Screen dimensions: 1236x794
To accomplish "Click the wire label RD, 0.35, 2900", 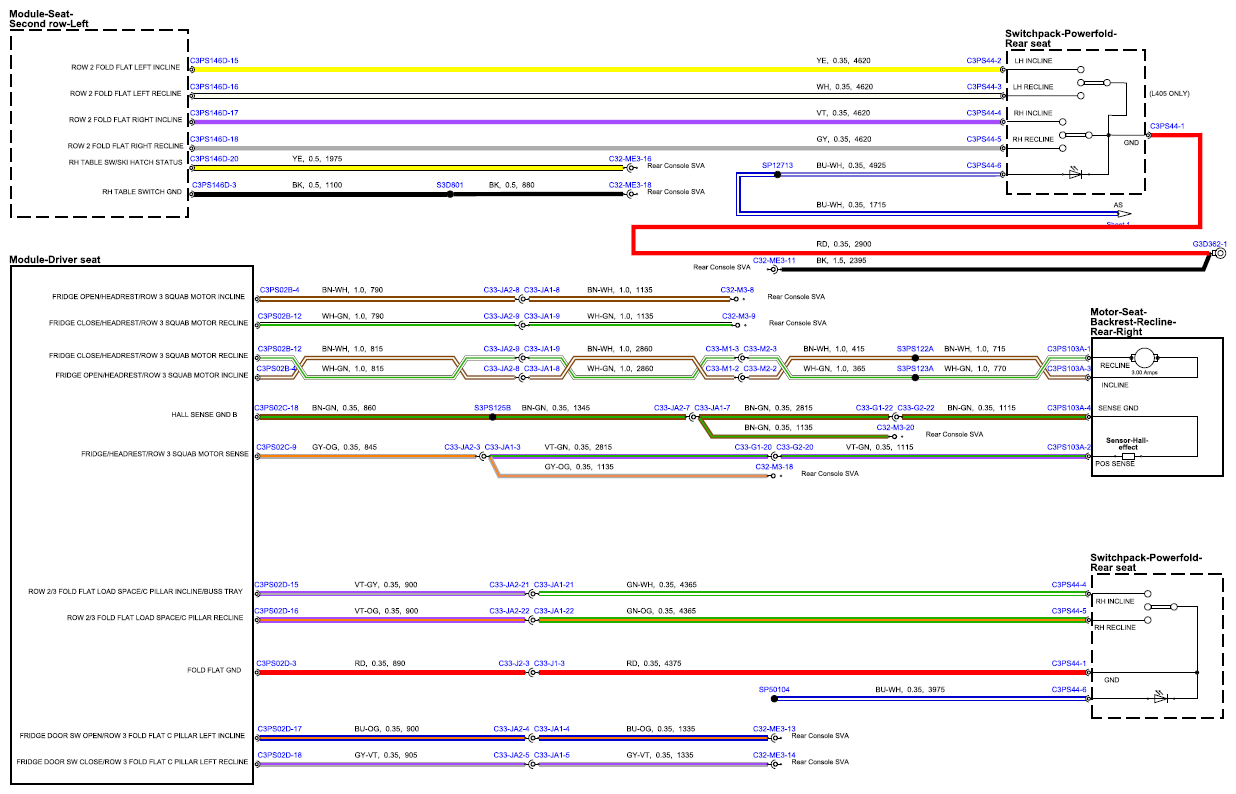I will [x=844, y=243].
